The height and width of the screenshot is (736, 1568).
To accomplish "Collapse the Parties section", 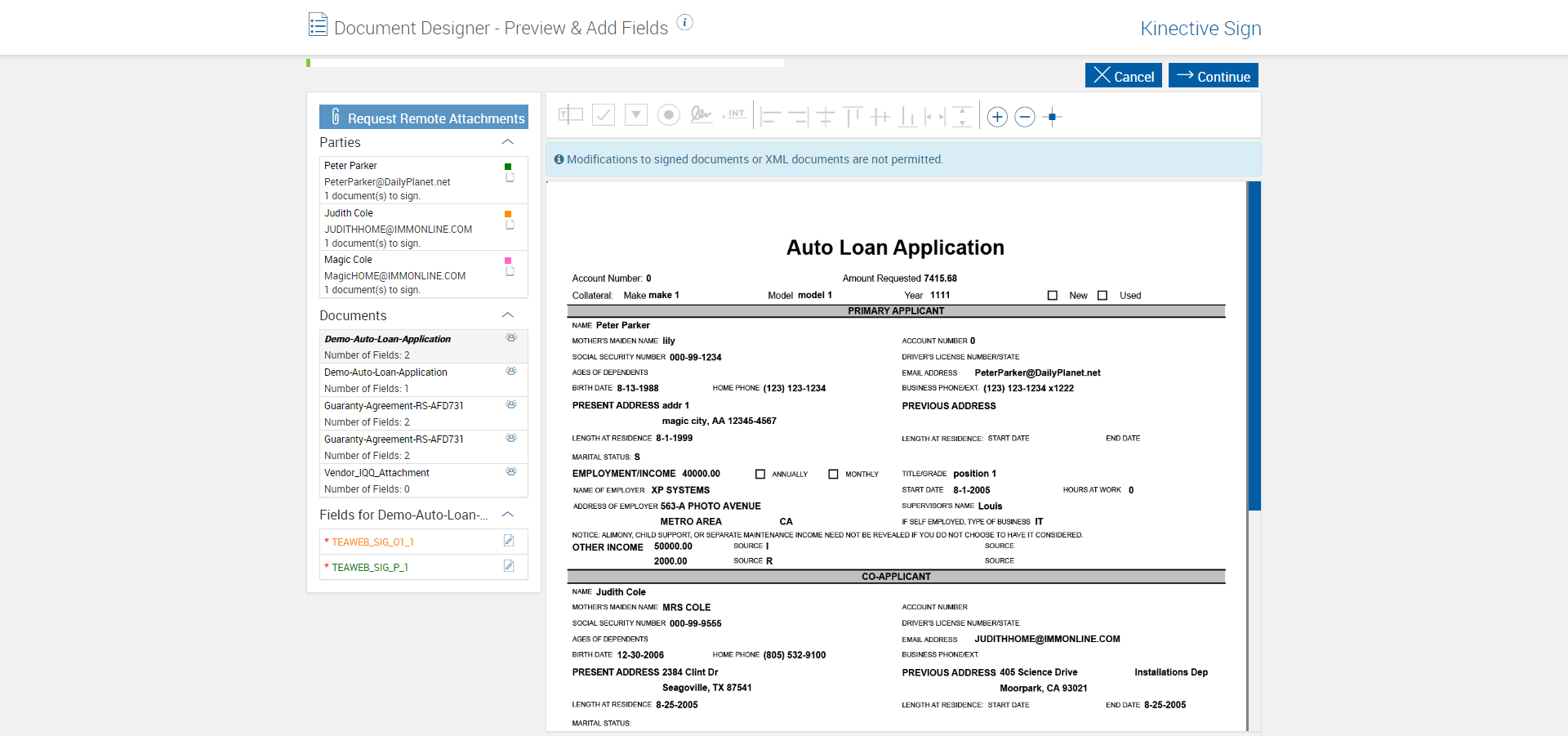I will point(507,142).
